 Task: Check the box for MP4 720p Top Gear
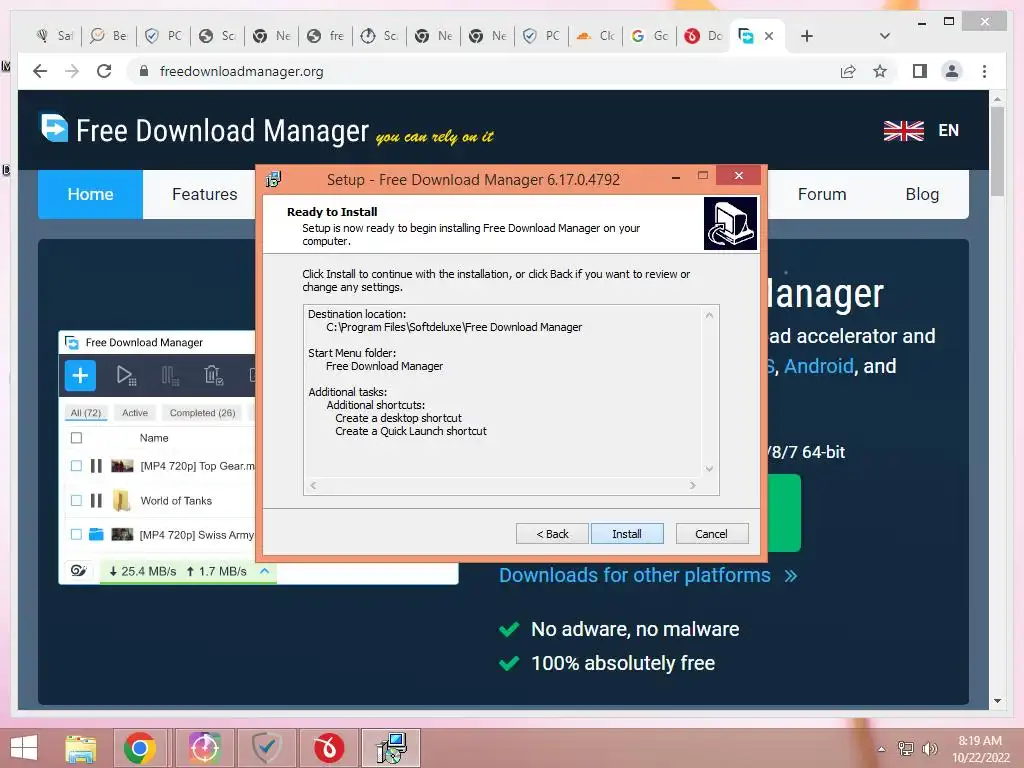[76, 466]
